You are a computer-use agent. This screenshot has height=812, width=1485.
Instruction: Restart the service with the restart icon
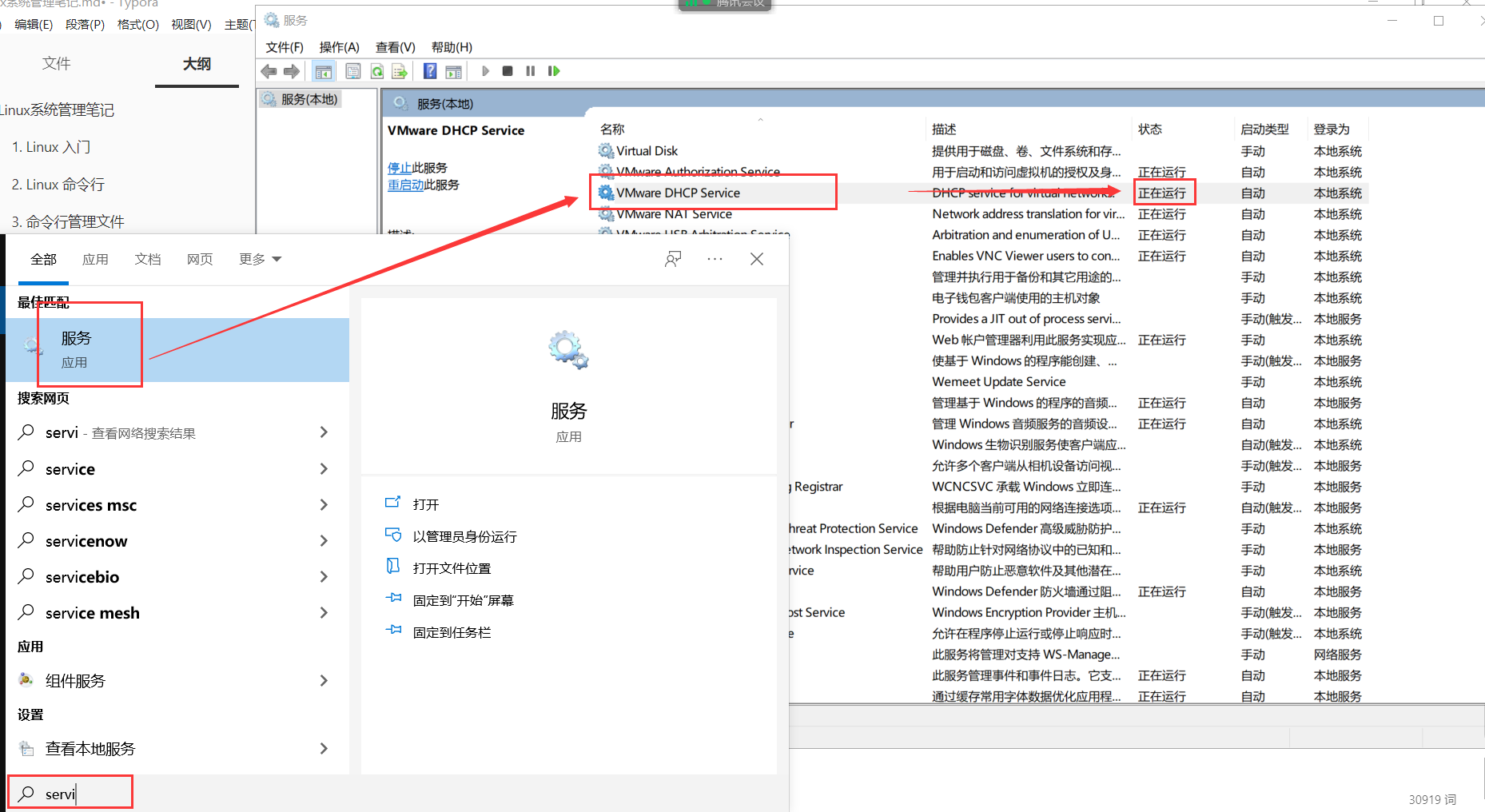(x=553, y=71)
